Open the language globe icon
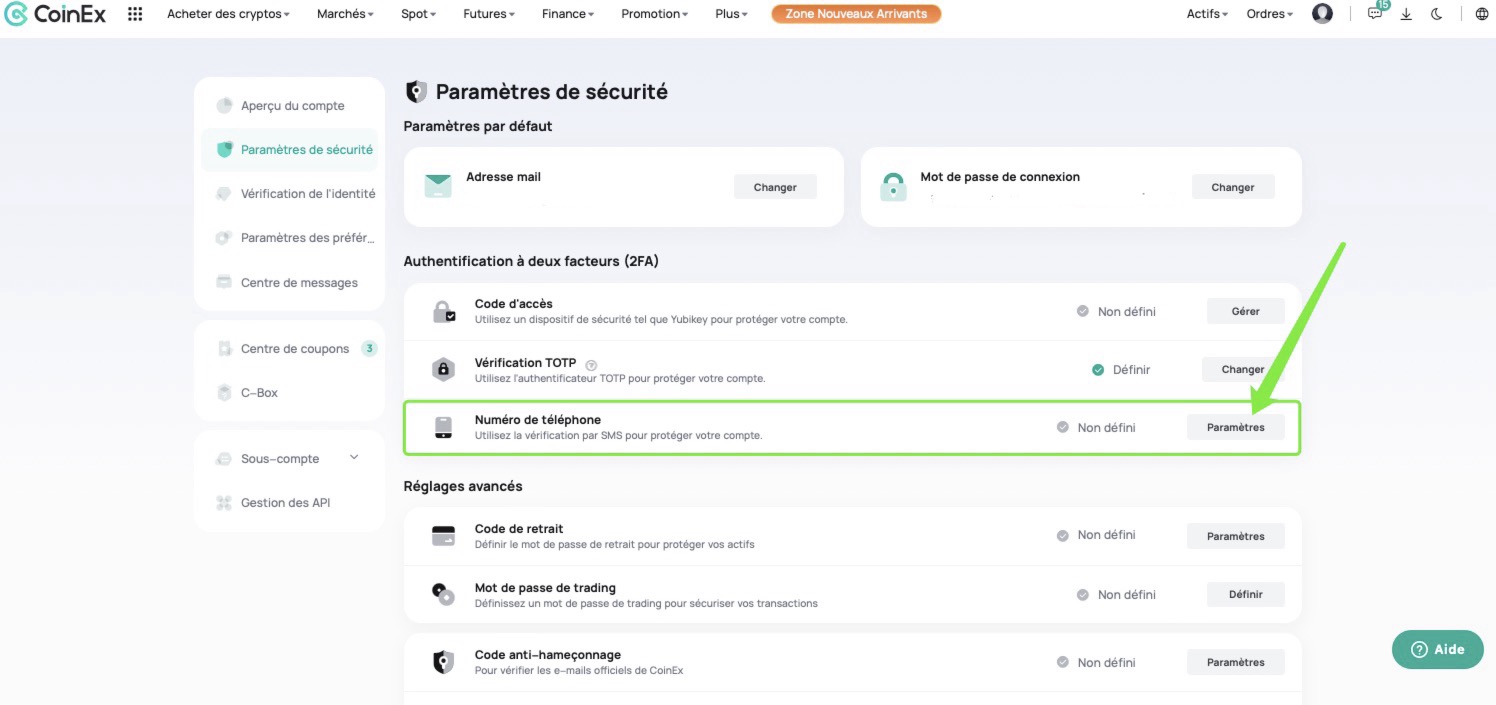 1482,14
